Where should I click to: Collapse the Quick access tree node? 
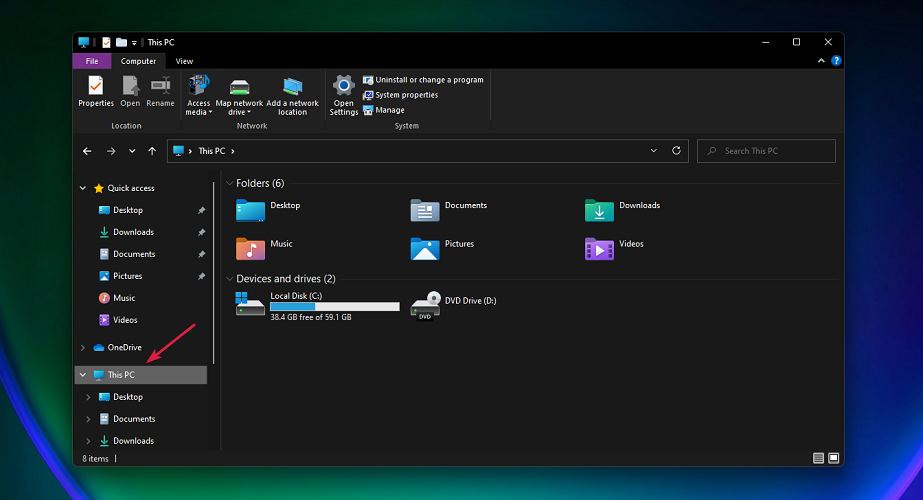(83, 188)
